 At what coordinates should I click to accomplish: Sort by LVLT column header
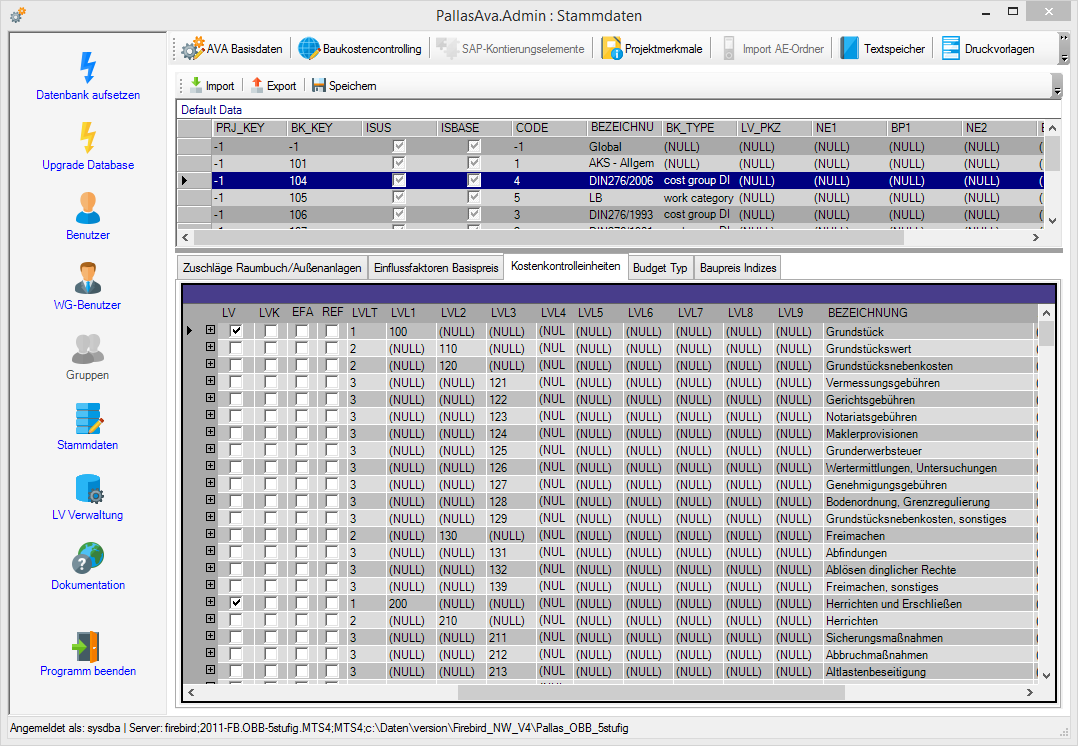click(x=365, y=313)
